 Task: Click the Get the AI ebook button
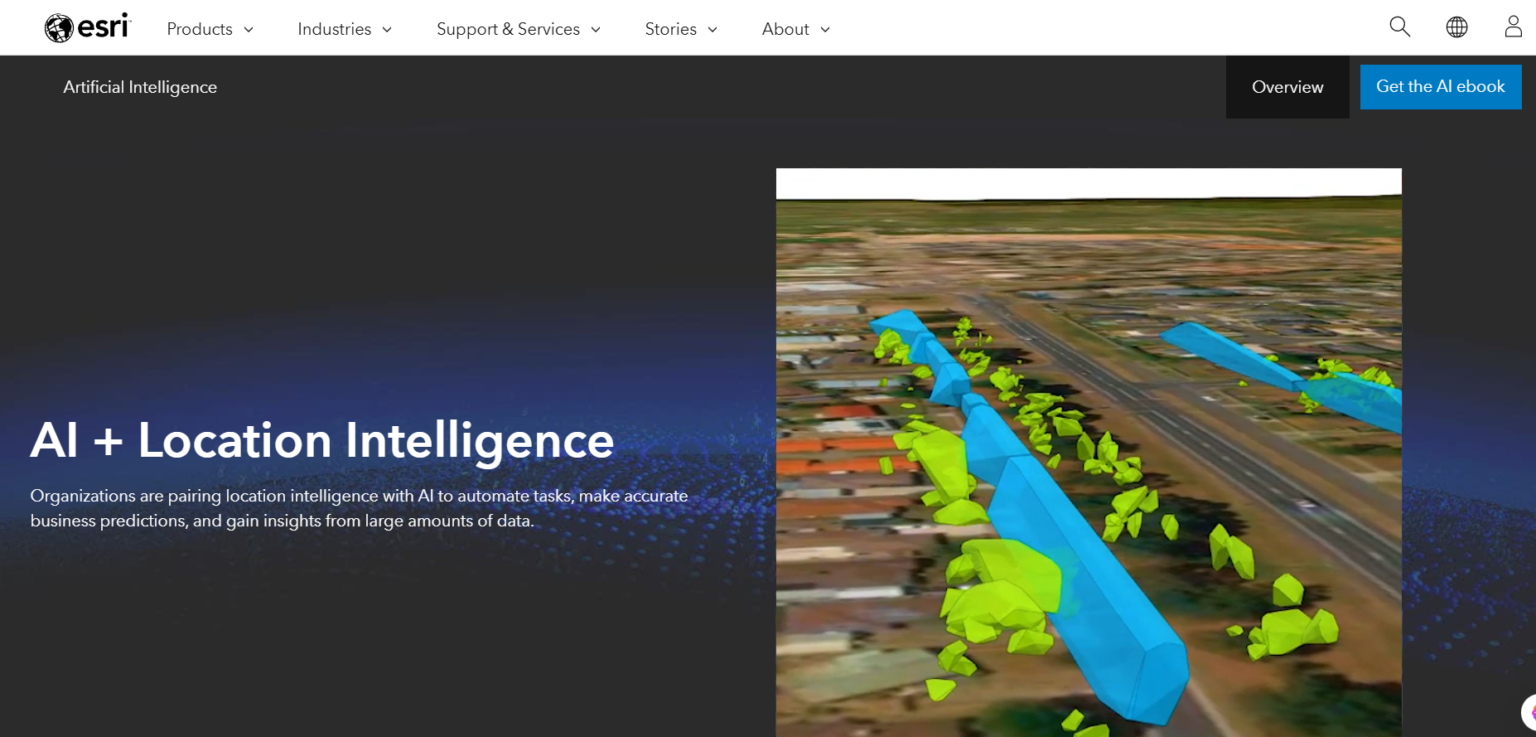pos(1440,86)
